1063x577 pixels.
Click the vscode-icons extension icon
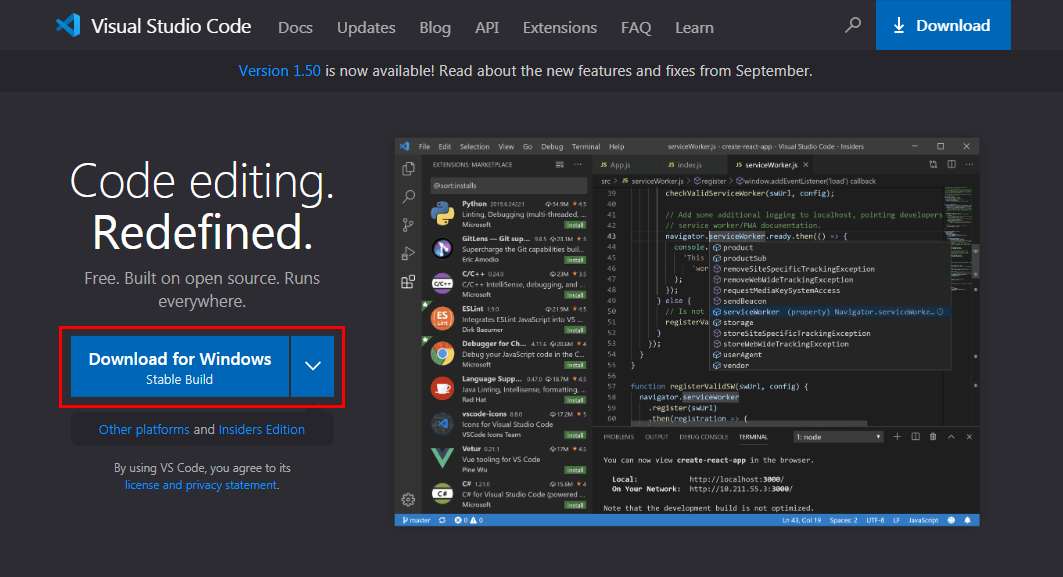tap(442, 424)
